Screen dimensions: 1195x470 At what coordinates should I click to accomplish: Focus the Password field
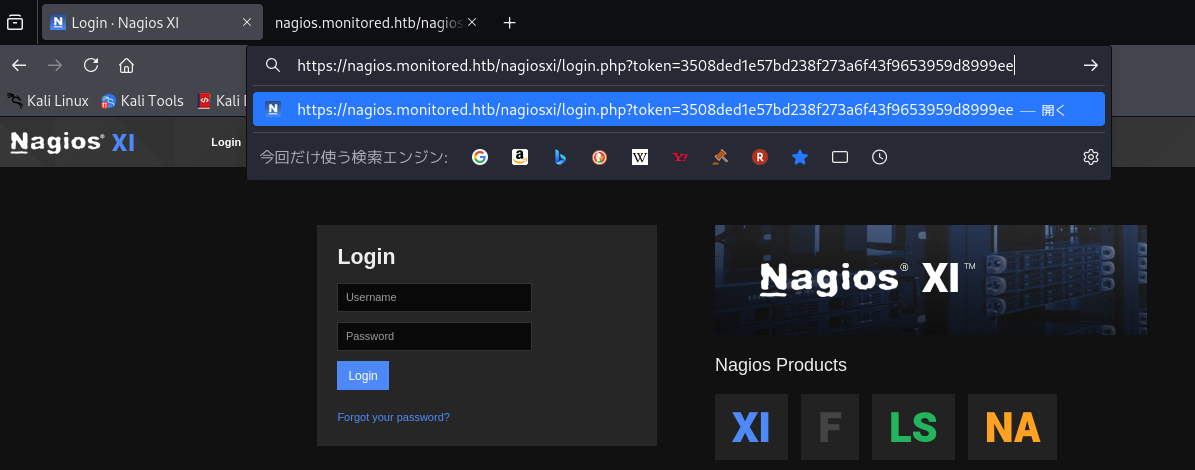(x=434, y=336)
